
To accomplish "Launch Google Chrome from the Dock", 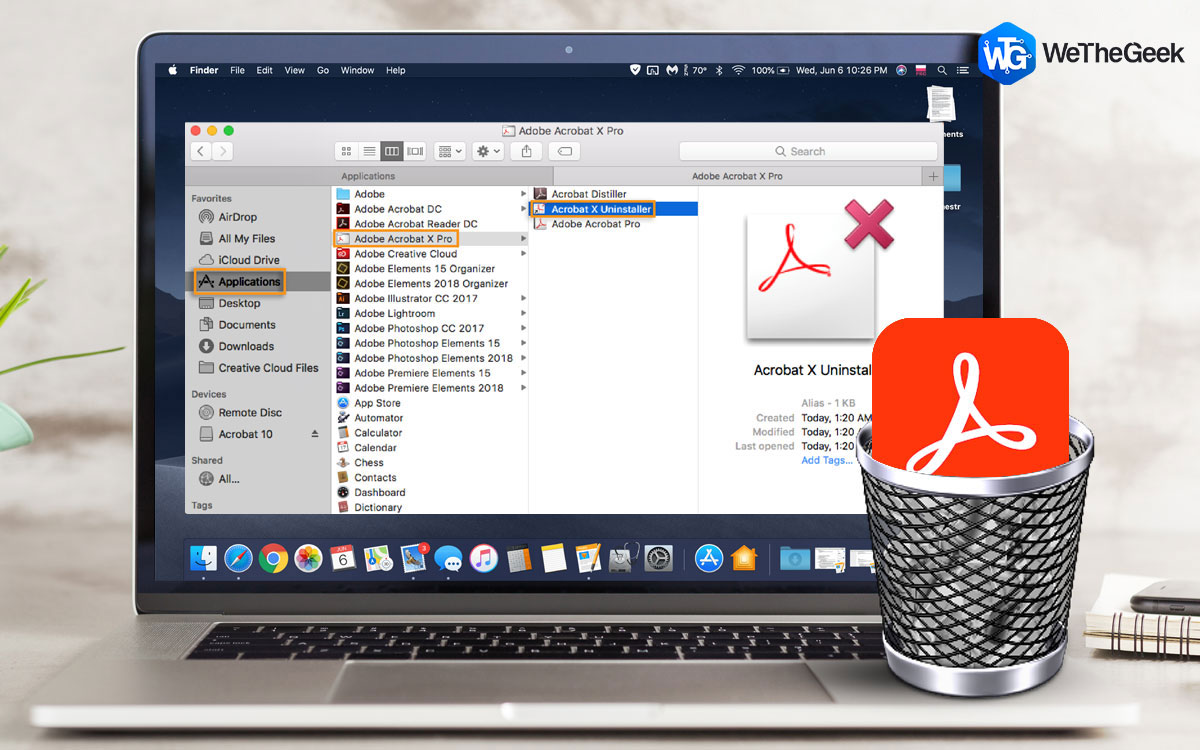I will [x=273, y=558].
